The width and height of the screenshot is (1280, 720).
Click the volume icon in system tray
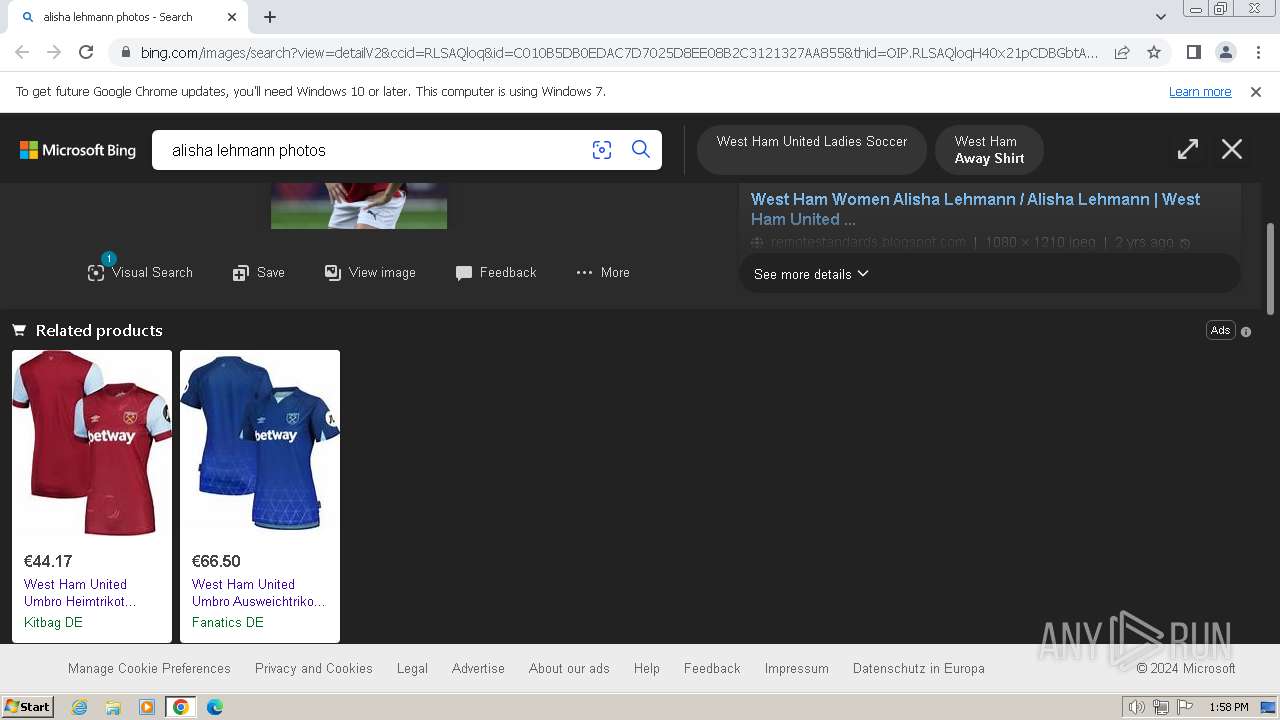1137,707
